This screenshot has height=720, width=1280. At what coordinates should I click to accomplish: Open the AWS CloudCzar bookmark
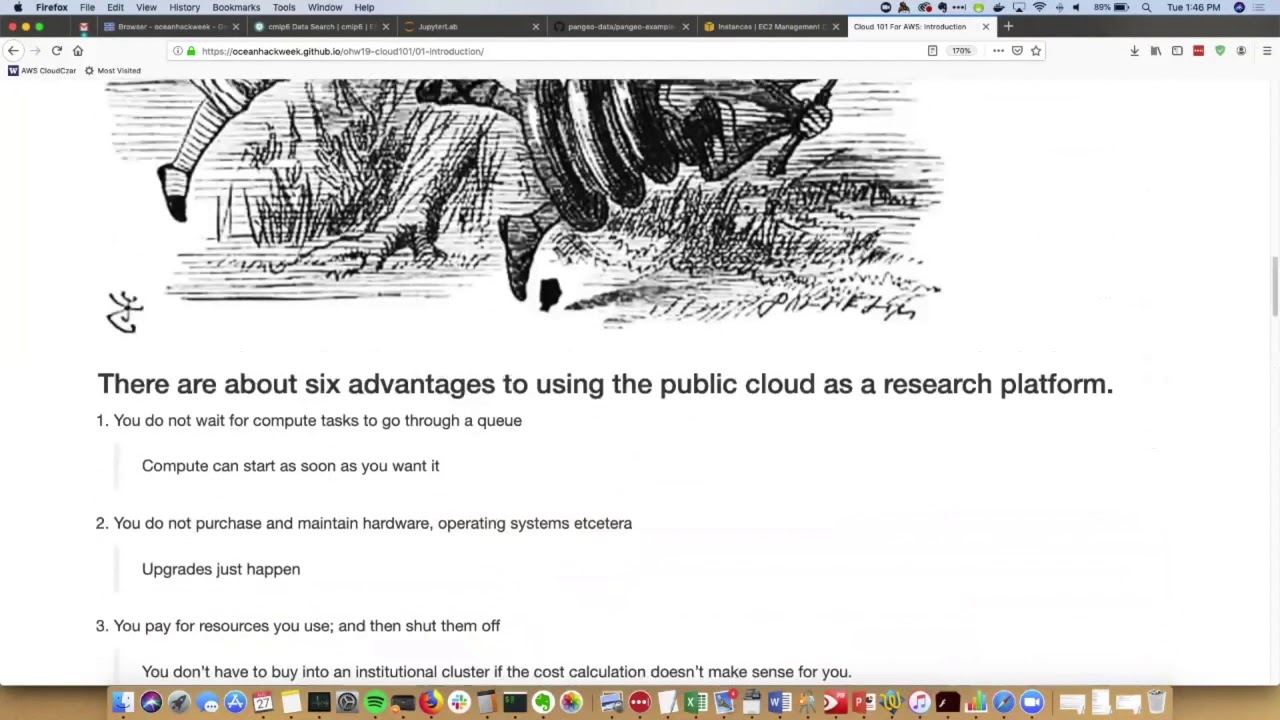pos(42,71)
